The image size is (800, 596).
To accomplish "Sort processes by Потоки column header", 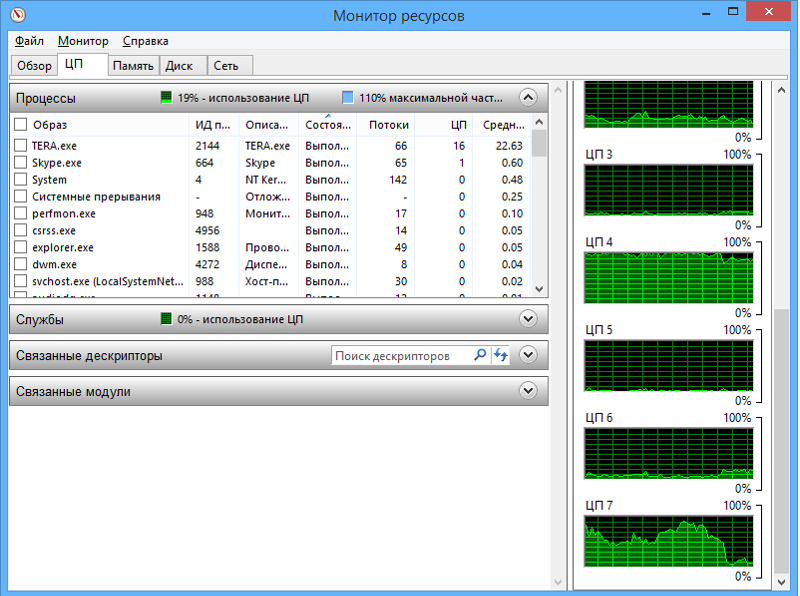I will 388,125.
